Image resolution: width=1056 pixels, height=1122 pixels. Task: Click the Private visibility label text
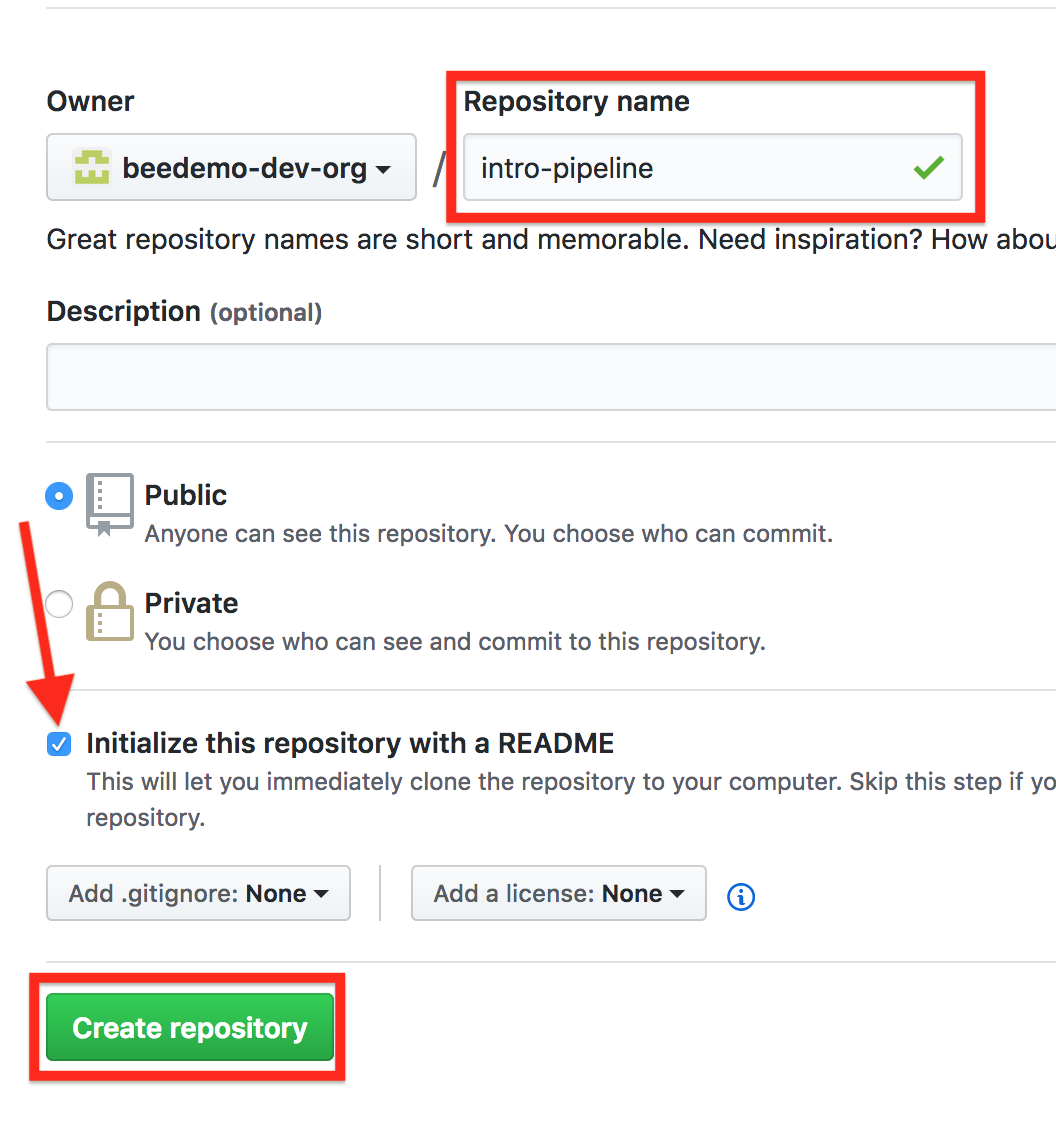191,603
